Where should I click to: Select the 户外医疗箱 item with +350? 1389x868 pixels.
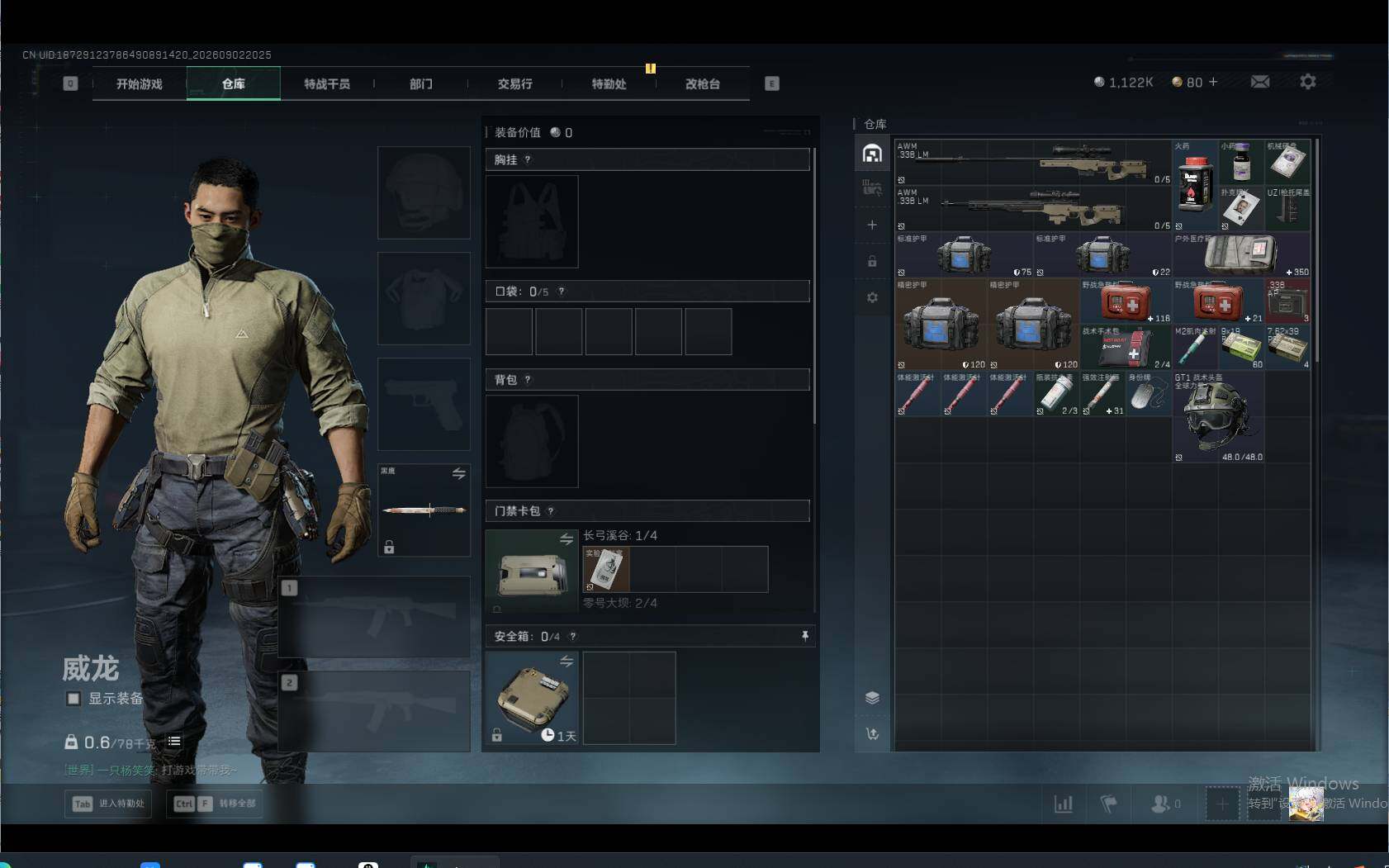[1241, 254]
